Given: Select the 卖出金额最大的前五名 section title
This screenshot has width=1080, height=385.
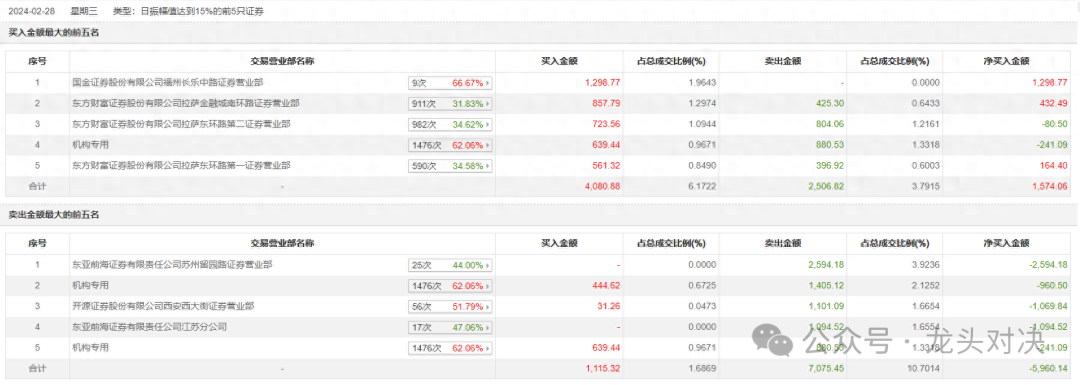Looking at the screenshot, I should click(54, 215).
